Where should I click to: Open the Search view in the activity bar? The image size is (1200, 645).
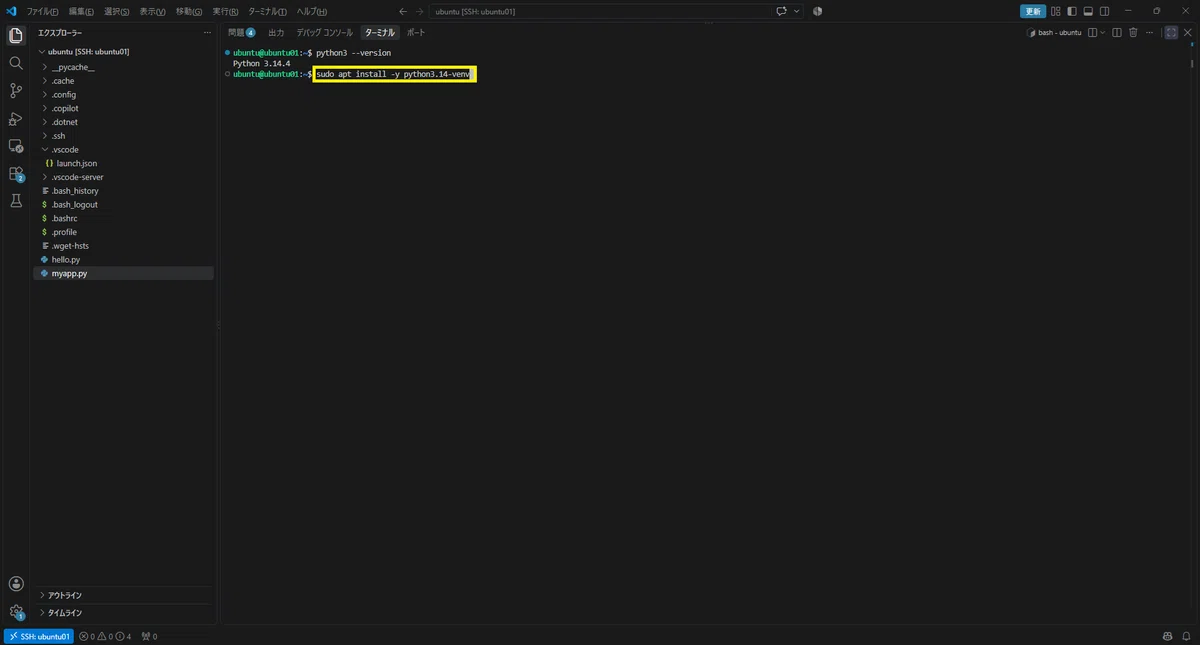click(16, 63)
